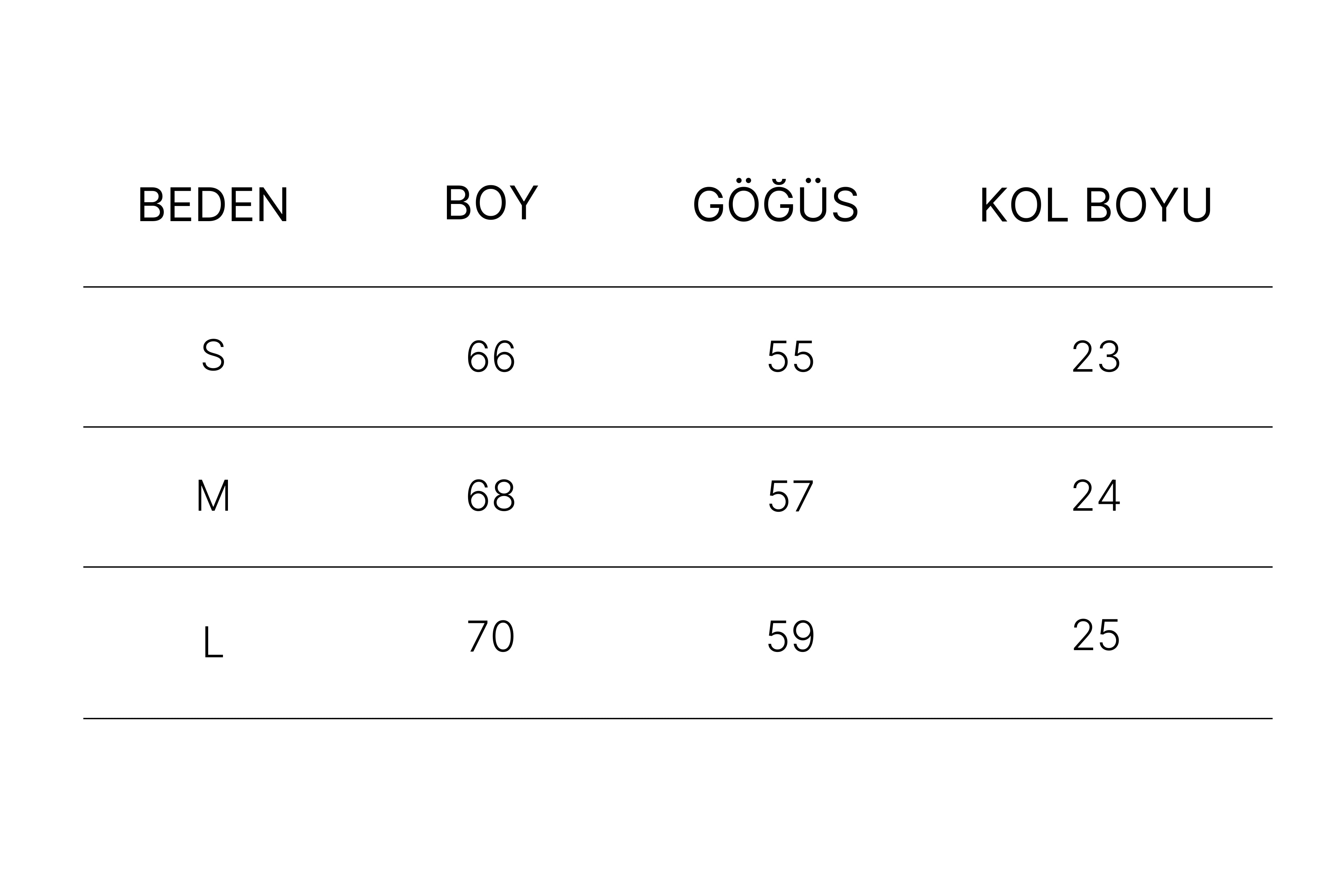Click the value 66 in the BOY column

[x=491, y=356]
